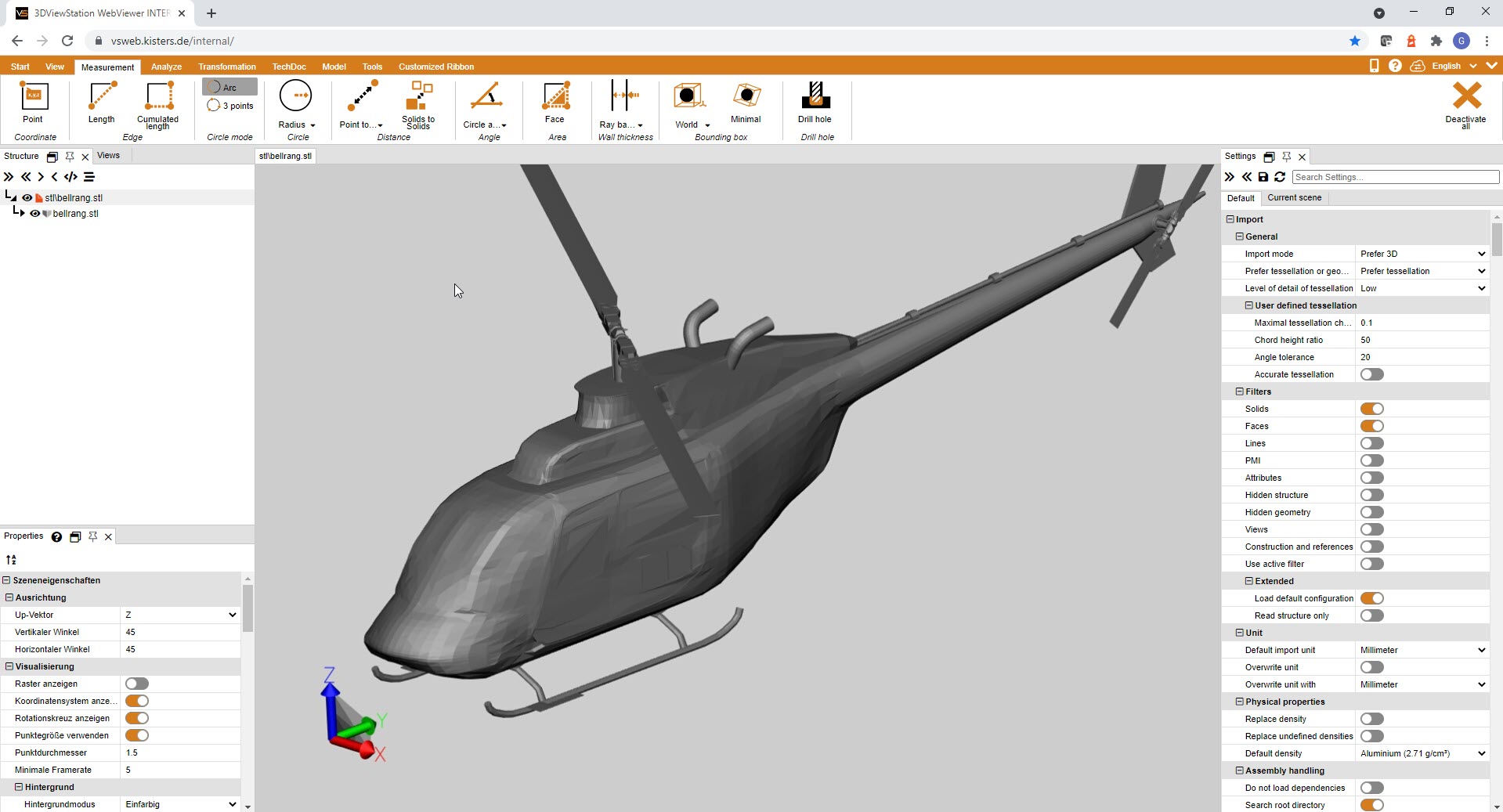The width and height of the screenshot is (1503, 812).
Task: Collapse the Visualisierung properties section
Action: coord(9,666)
